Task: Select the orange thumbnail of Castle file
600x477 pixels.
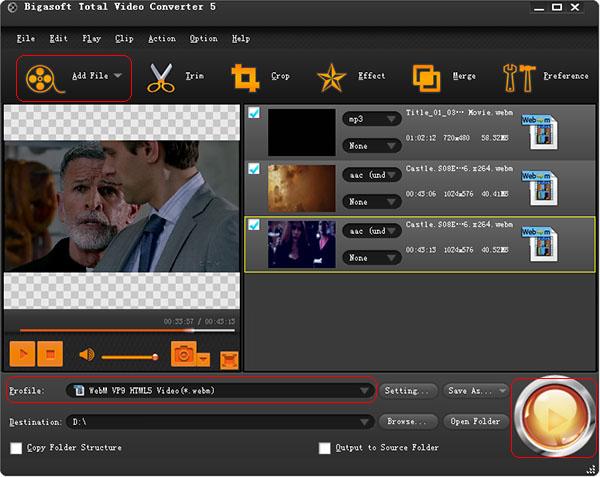Action: click(x=302, y=188)
